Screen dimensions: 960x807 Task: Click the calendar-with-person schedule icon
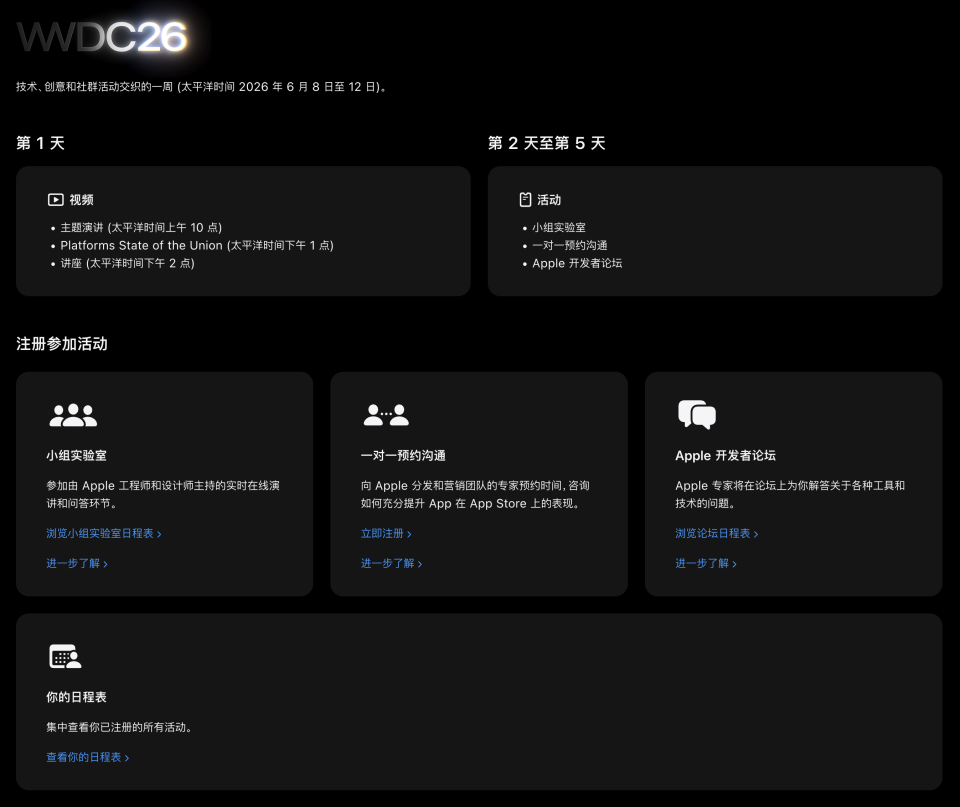click(65, 656)
